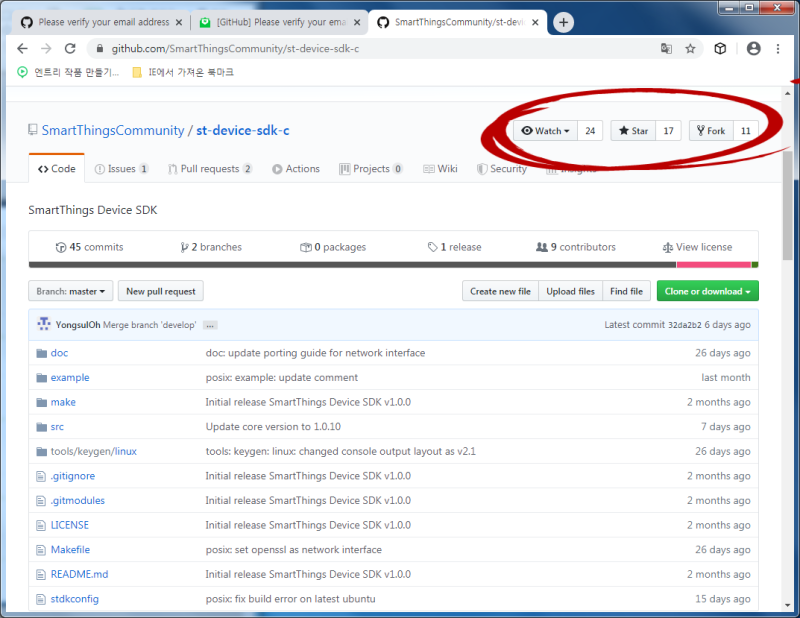Viewport: 800px width, 618px height.
Task: Click the New pull request button
Action: (x=161, y=291)
